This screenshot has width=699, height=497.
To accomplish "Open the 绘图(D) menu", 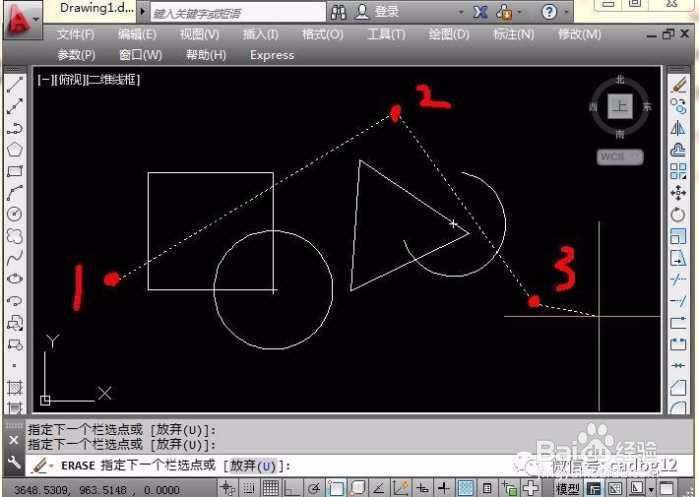I will (448, 34).
